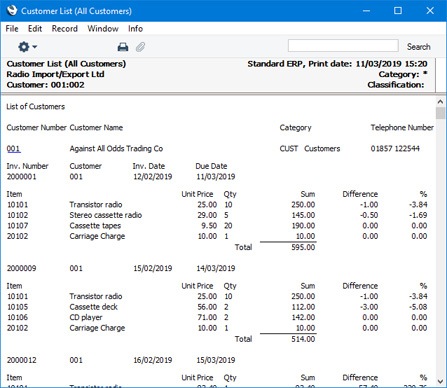
Task: Click 'Cassette deck' item name
Action: tap(93, 307)
